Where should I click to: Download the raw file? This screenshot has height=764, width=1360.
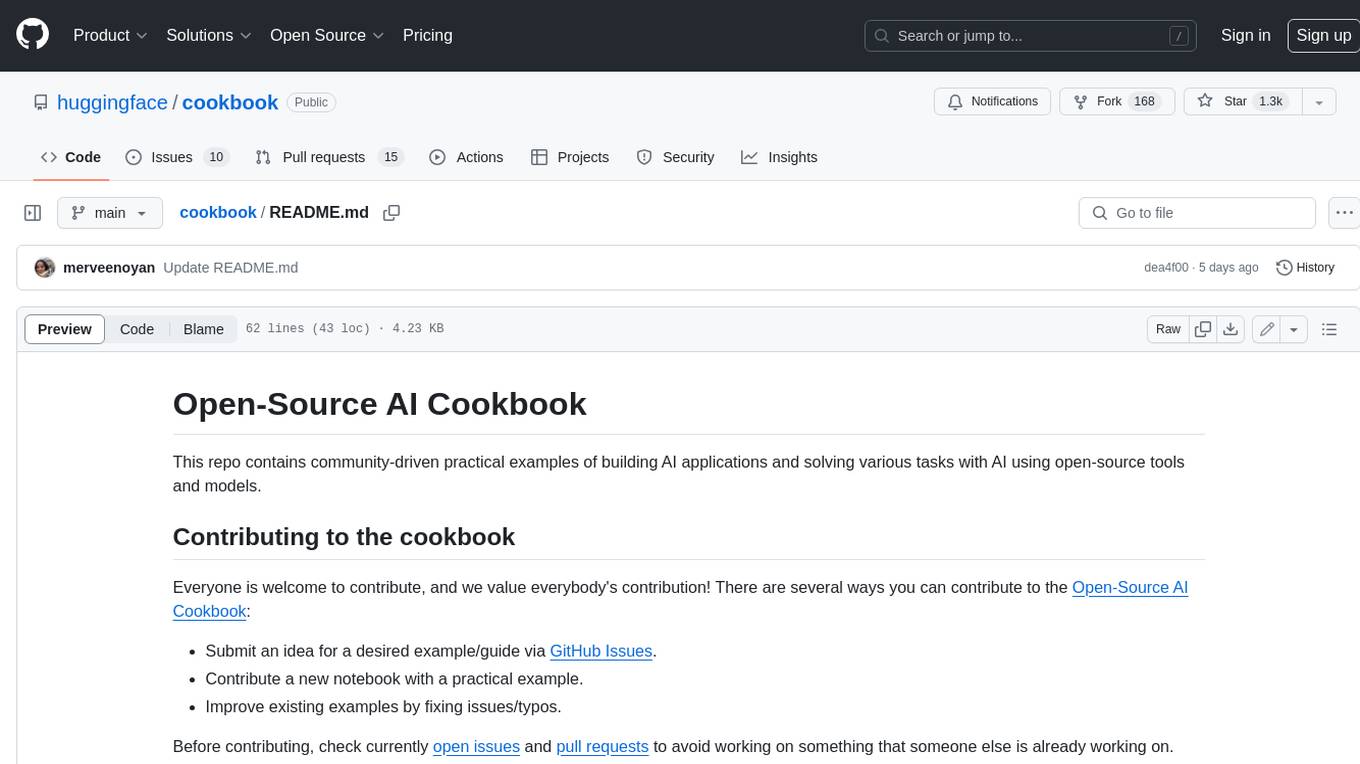click(1231, 329)
